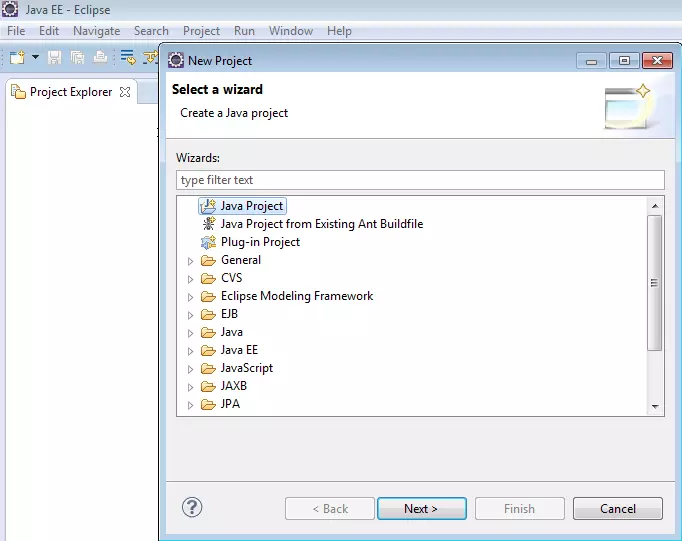
Task: Select the Project Explorer tab
Action: coord(71,92)
